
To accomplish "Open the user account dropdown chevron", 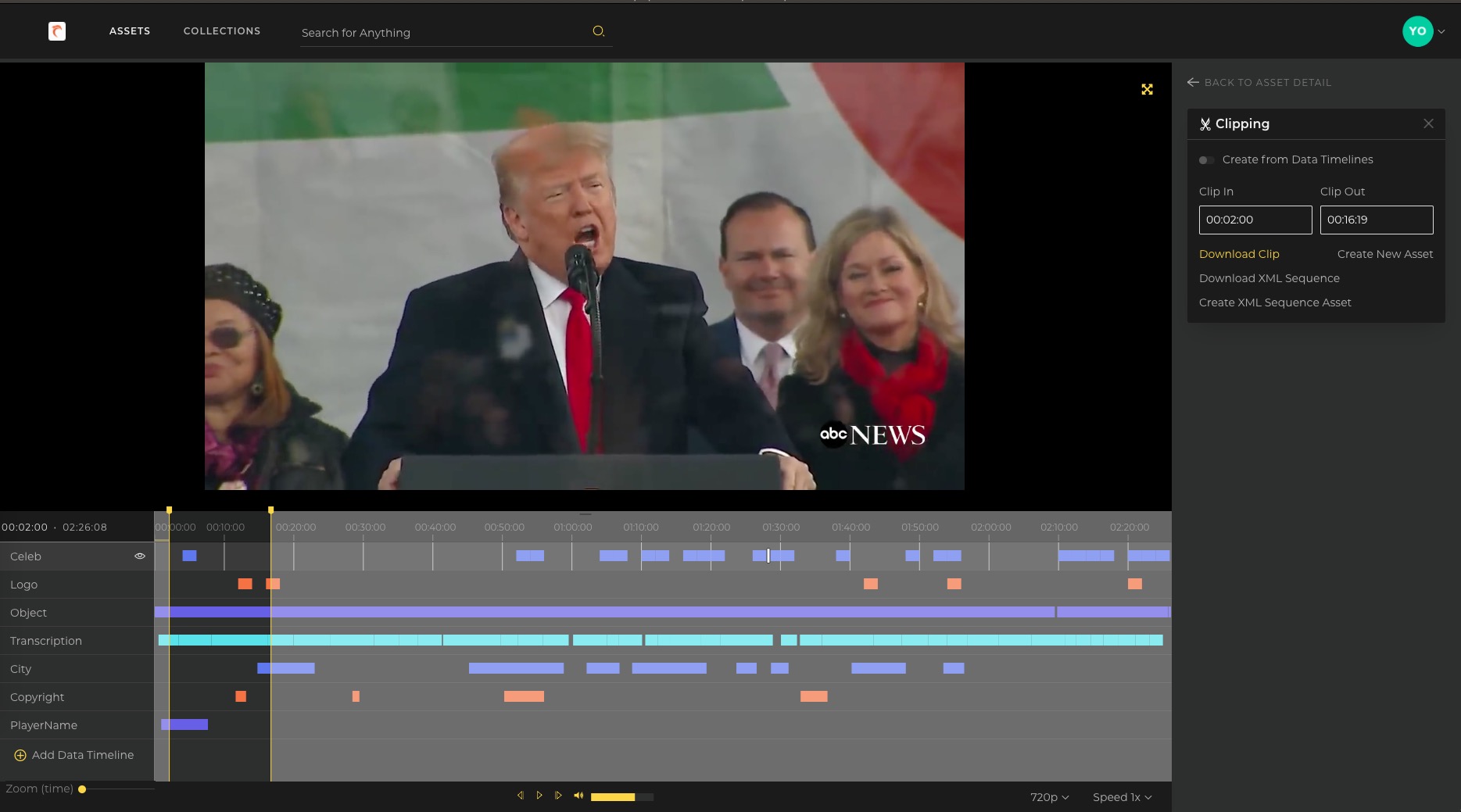I will coord(1441,32).
